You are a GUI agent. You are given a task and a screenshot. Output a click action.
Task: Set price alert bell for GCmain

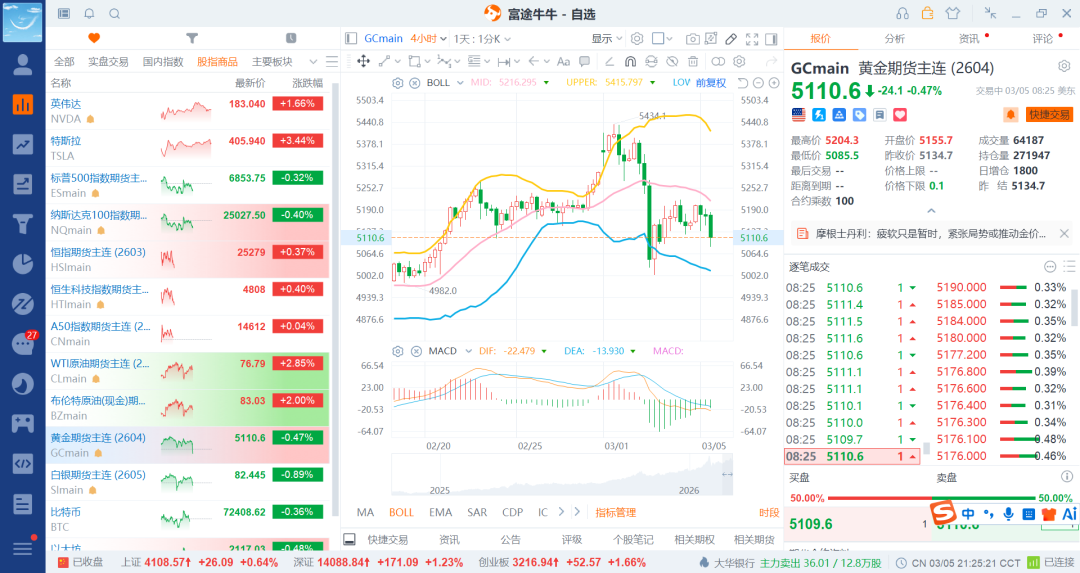coord(1010,114)
